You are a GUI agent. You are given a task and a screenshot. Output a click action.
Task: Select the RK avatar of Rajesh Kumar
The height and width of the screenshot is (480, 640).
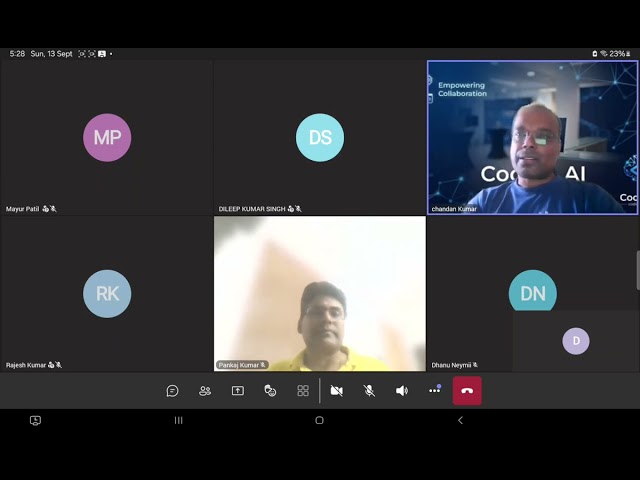coord(107,293)
